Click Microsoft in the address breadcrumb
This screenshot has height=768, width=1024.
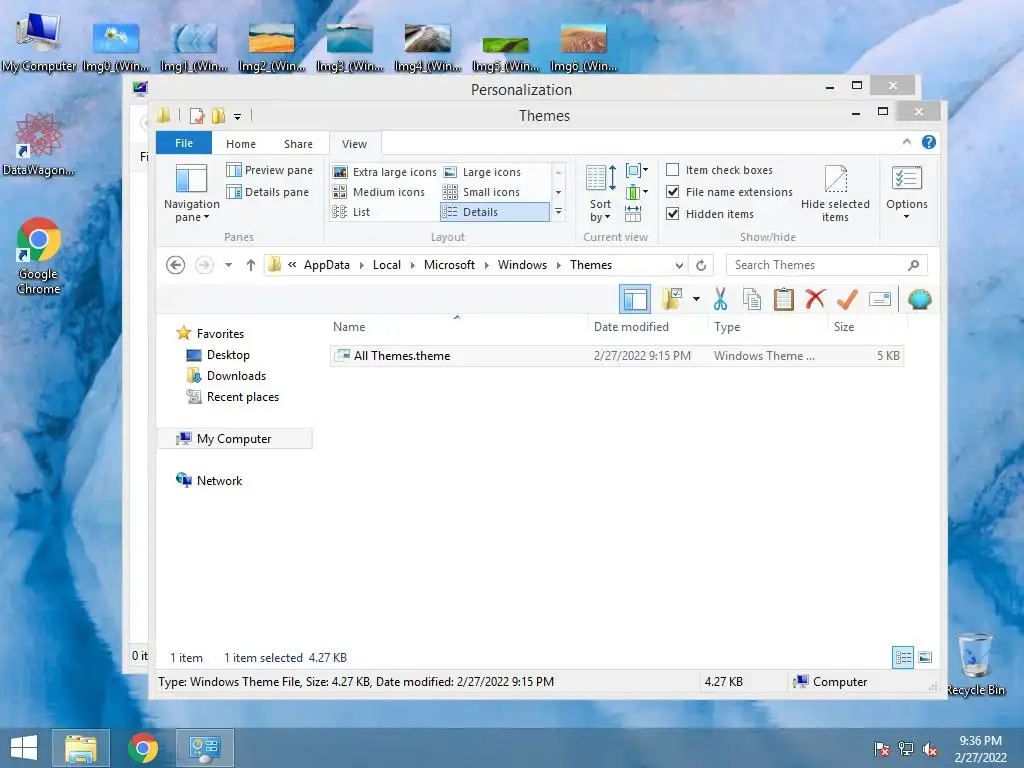[x=449, y=264]
